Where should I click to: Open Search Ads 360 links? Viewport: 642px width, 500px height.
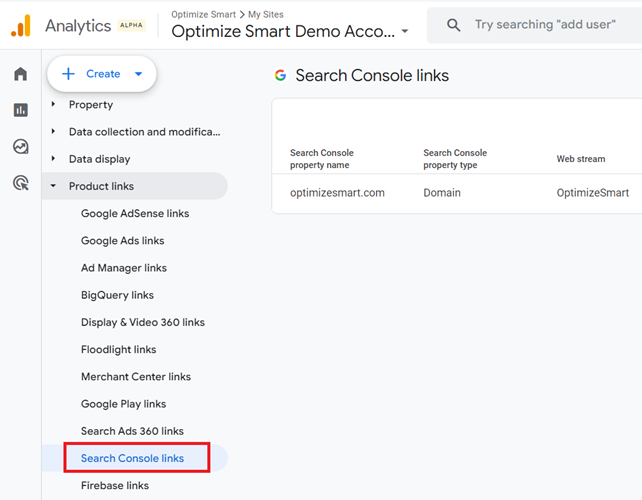point(132,431)
